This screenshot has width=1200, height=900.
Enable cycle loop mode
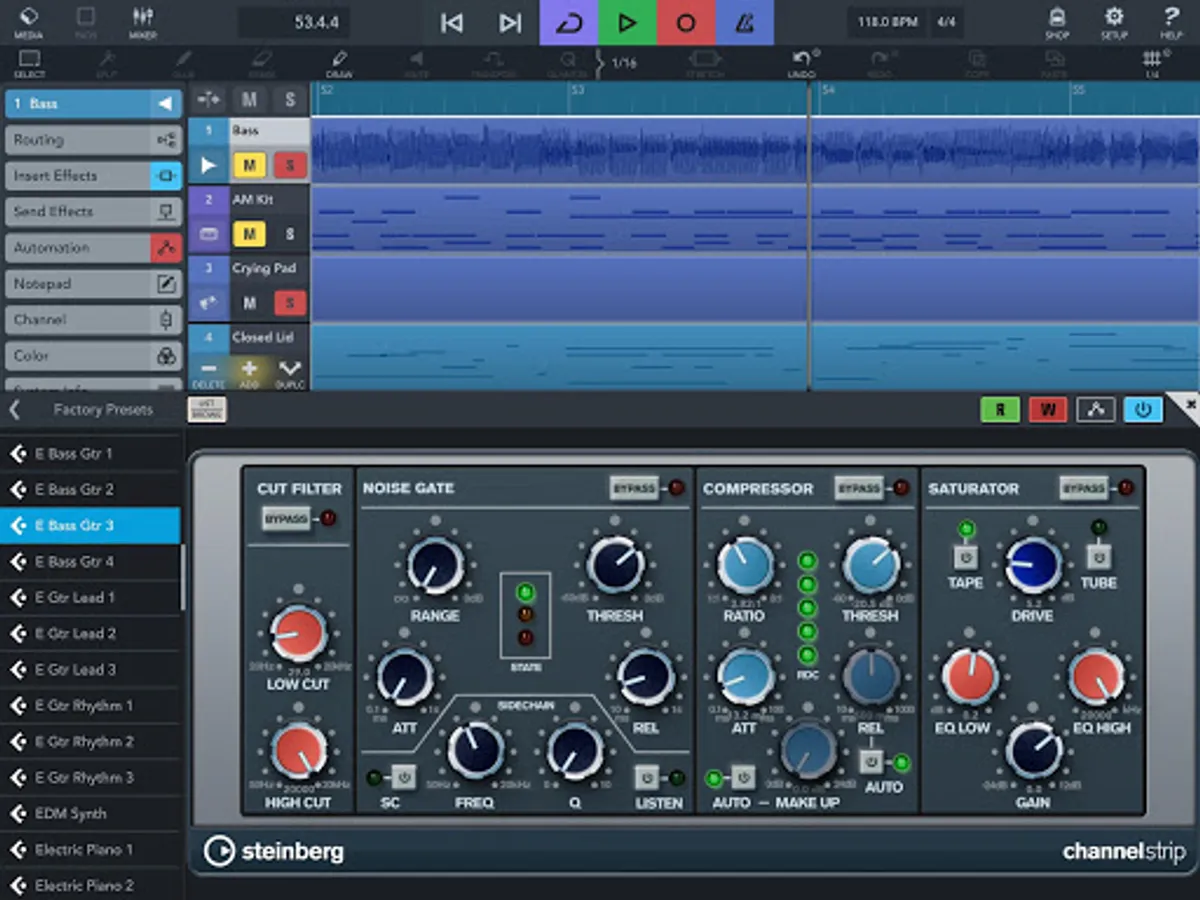coord(569,23)
